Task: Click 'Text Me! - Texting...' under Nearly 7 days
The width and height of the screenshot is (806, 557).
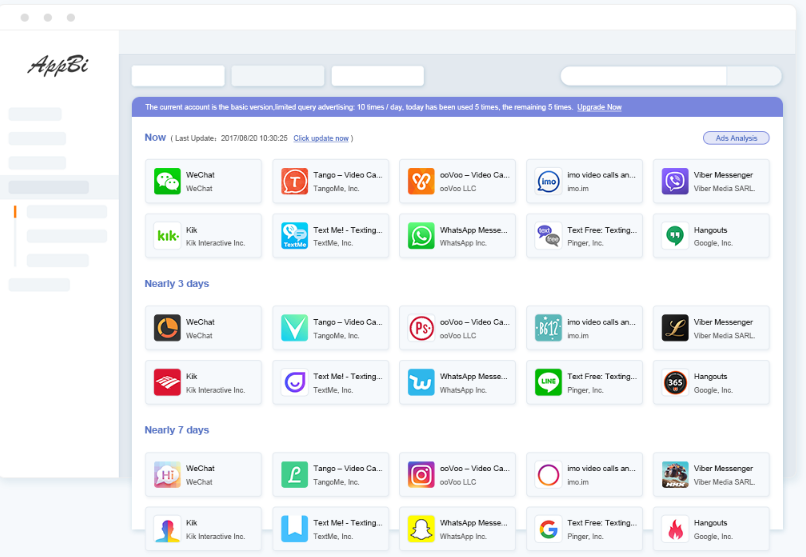Action: [x=348, y=523]
